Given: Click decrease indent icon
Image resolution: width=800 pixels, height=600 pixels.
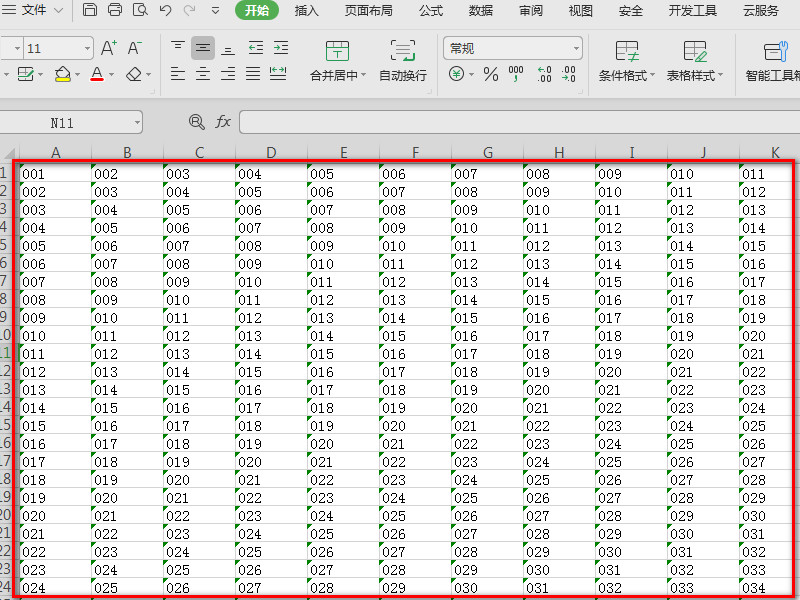Looking at the screenshot, I should [x=256, y=48].
